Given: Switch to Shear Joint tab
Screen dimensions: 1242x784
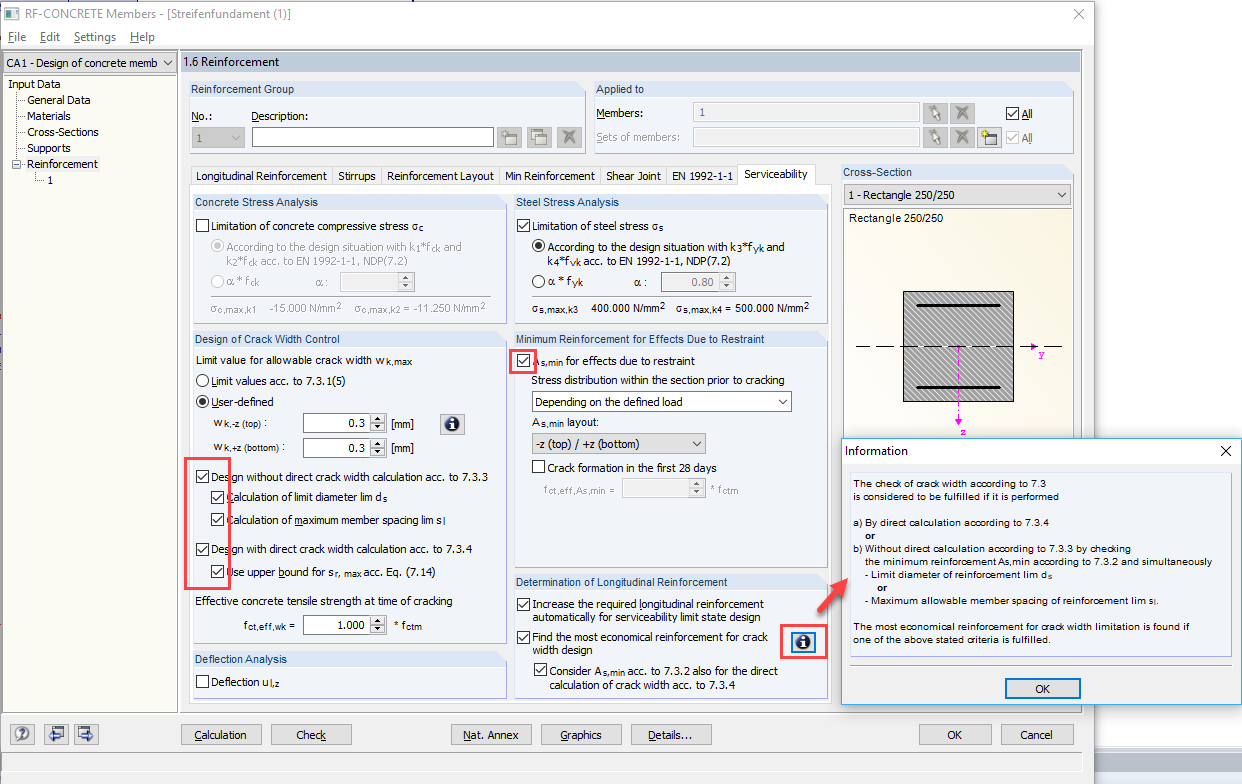Looking at the screenshot, I should [633, 176].
